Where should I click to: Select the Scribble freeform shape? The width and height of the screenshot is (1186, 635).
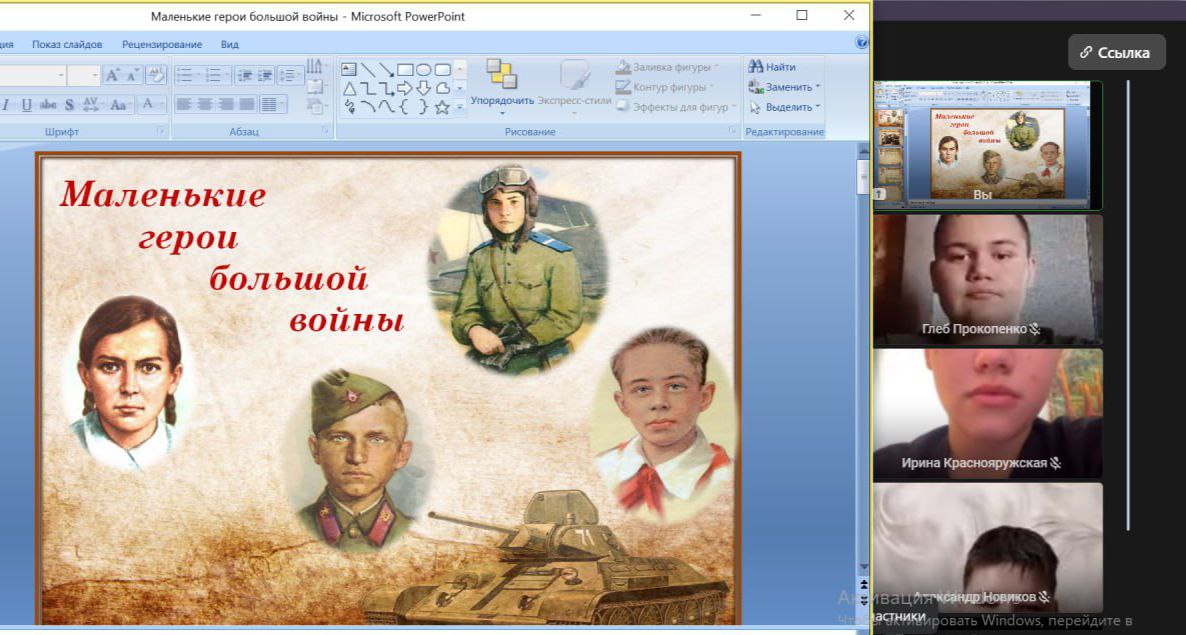click(349, 107)
